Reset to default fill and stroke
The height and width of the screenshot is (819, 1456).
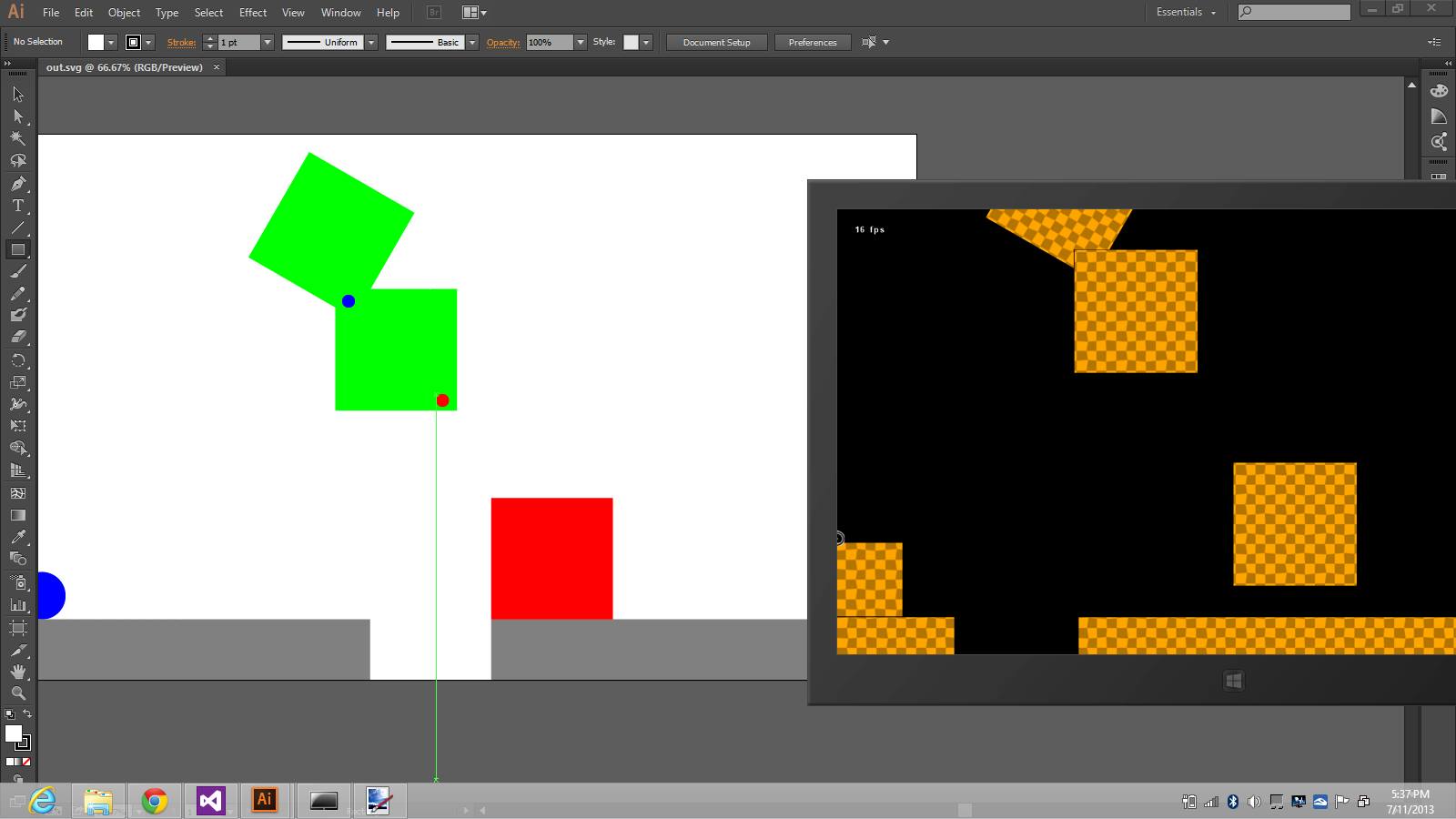point(10,714)
